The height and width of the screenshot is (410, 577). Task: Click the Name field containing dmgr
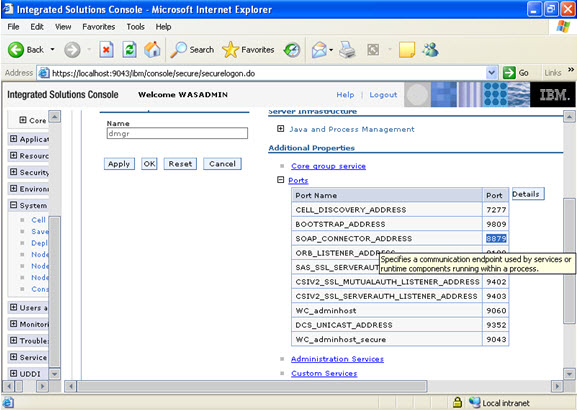pyautogui.click(x=177, y=133)
